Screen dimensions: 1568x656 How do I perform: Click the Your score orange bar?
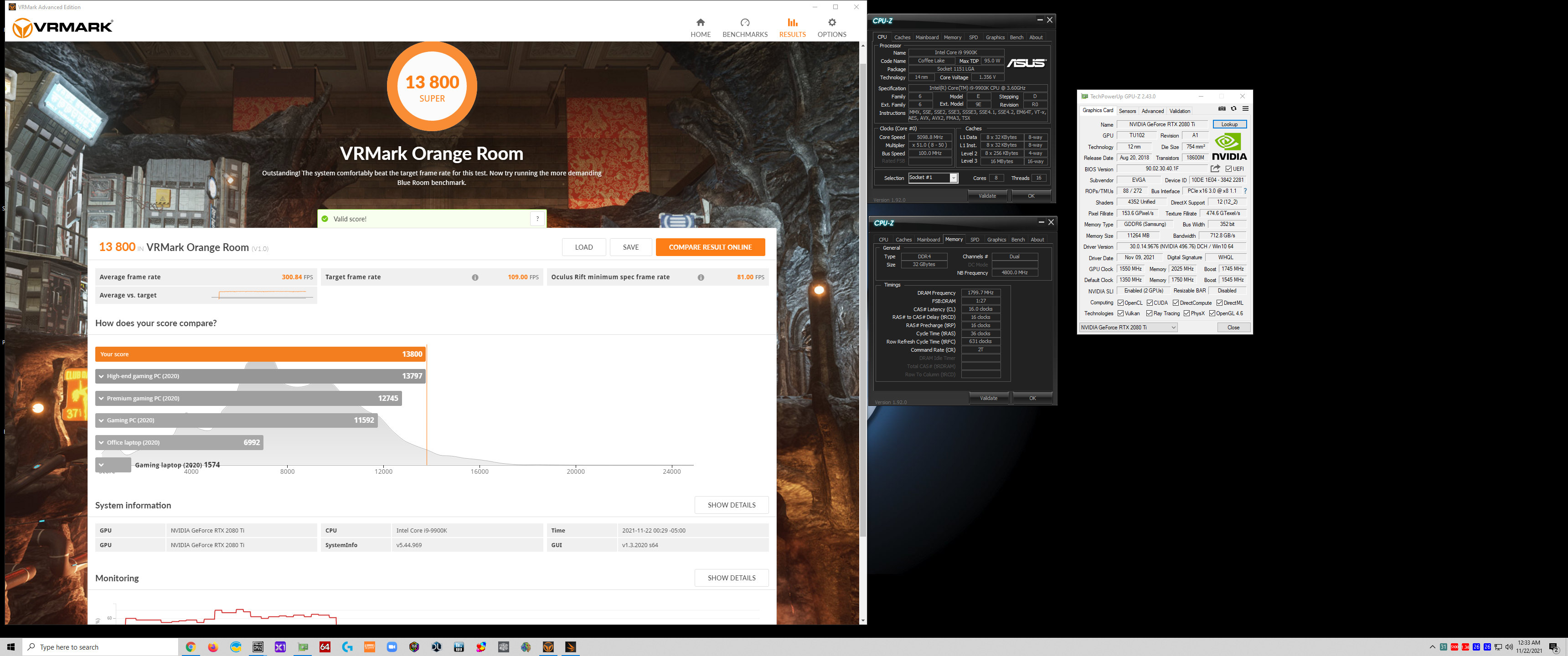point(260,354)
